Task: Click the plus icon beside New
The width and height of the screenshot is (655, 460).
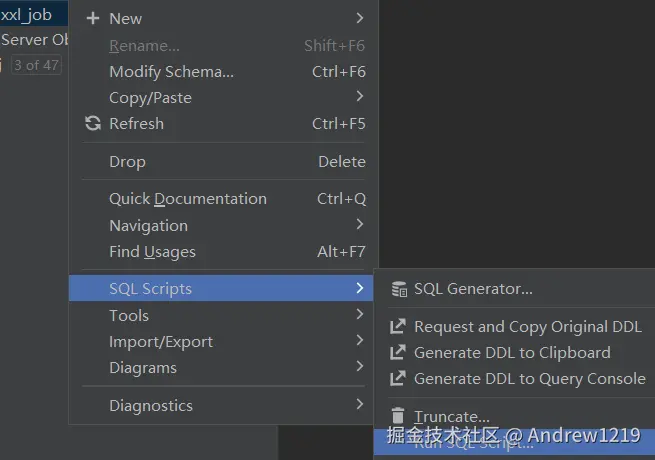Action: tap(93, 18)
